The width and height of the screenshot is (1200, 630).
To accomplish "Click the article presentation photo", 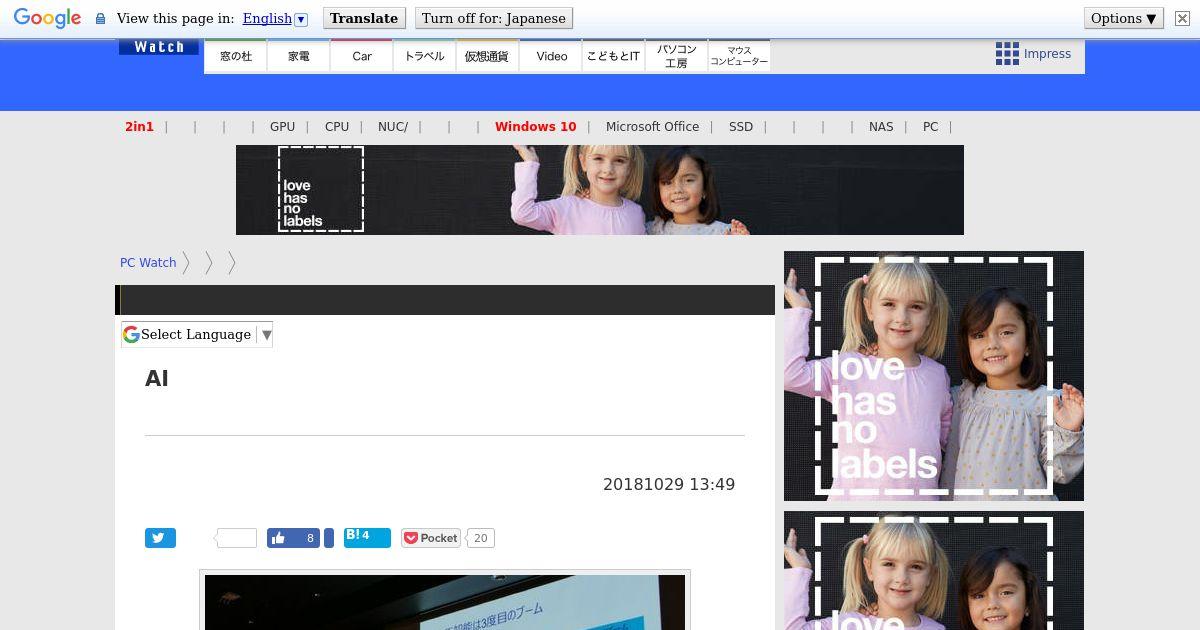I will click(445, 602).
